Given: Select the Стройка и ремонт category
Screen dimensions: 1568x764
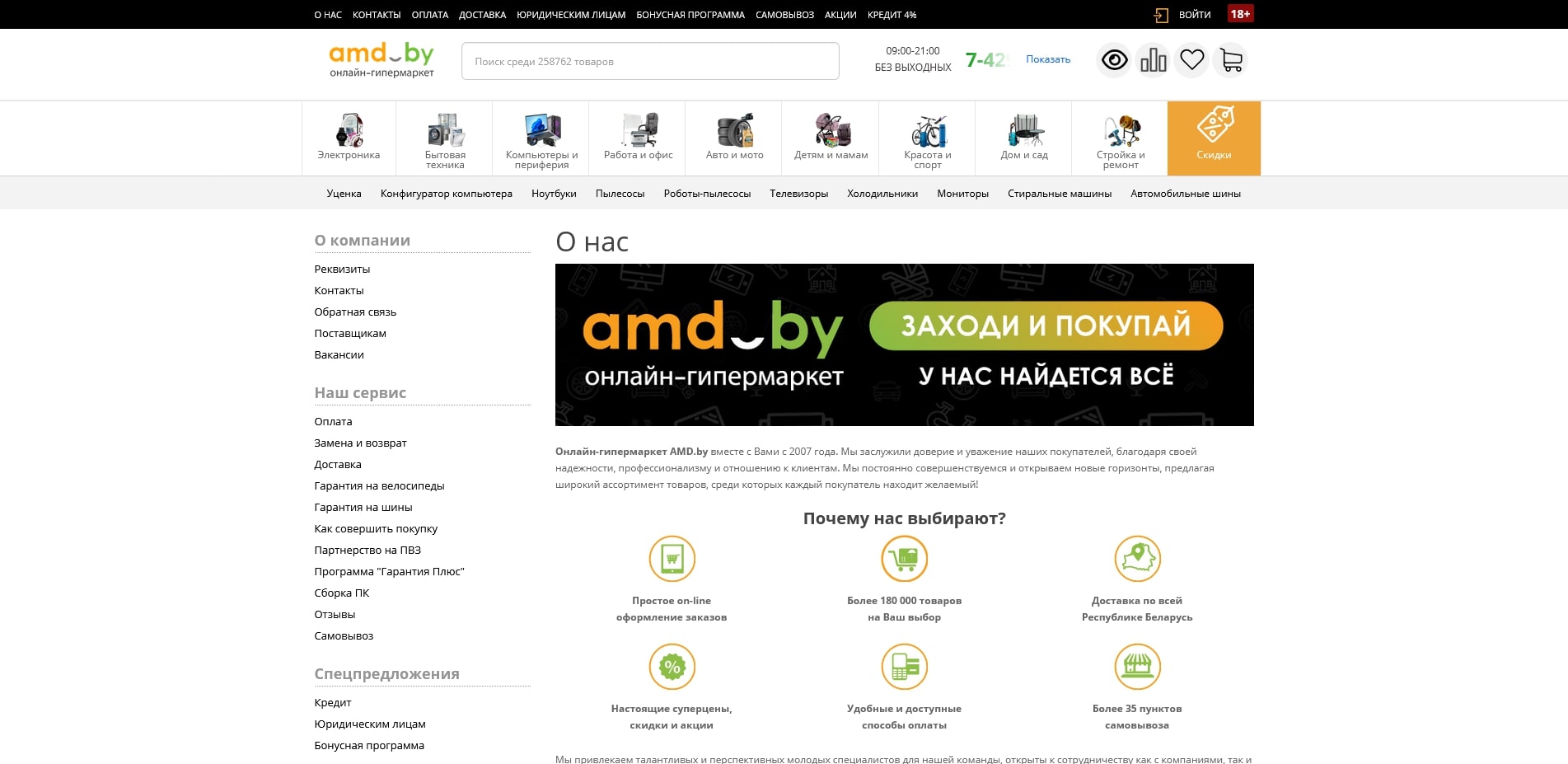Looking at the screenshot, I should tap(1121, 138).
